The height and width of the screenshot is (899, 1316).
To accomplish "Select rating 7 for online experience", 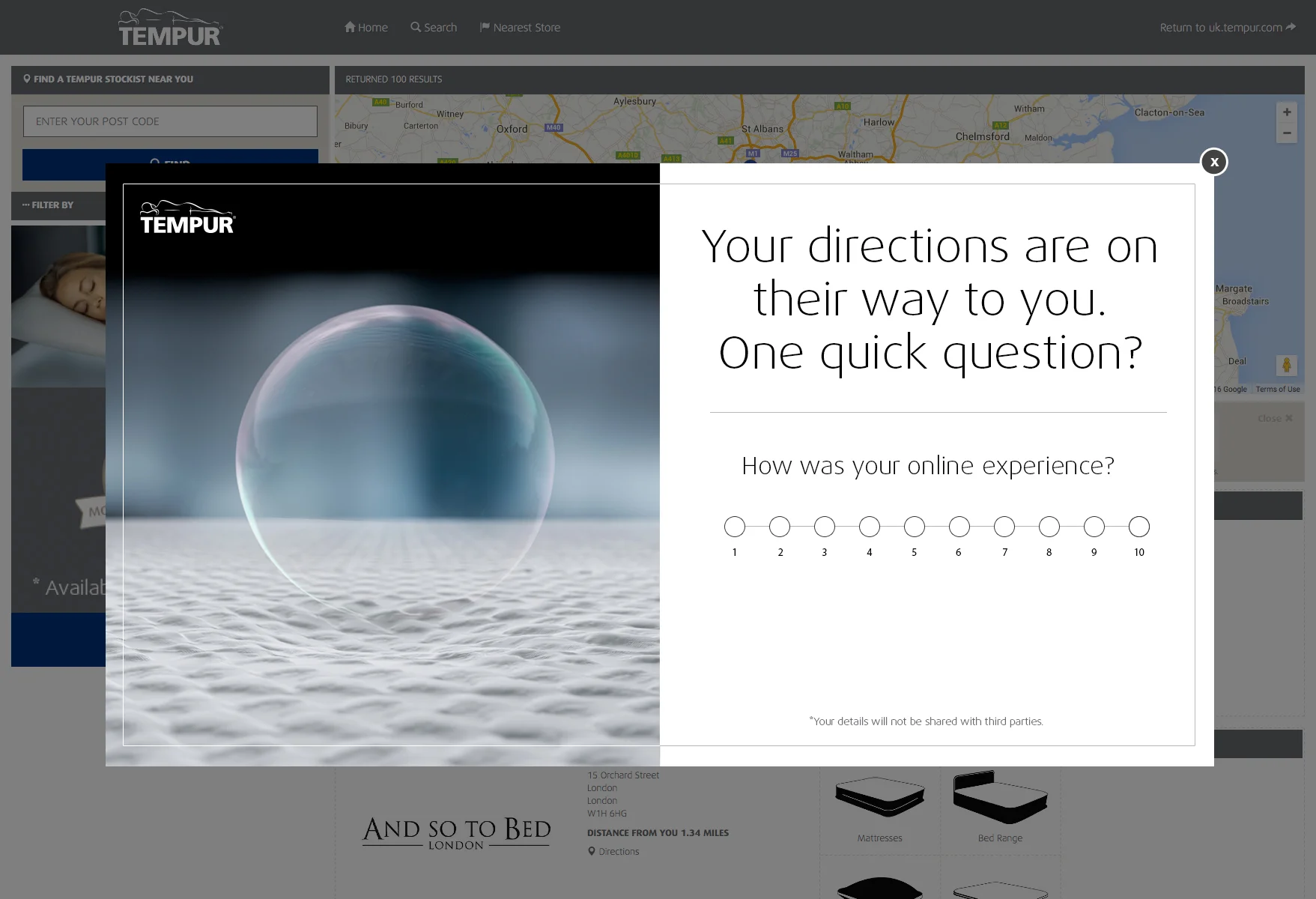I will coord(1004,527).
